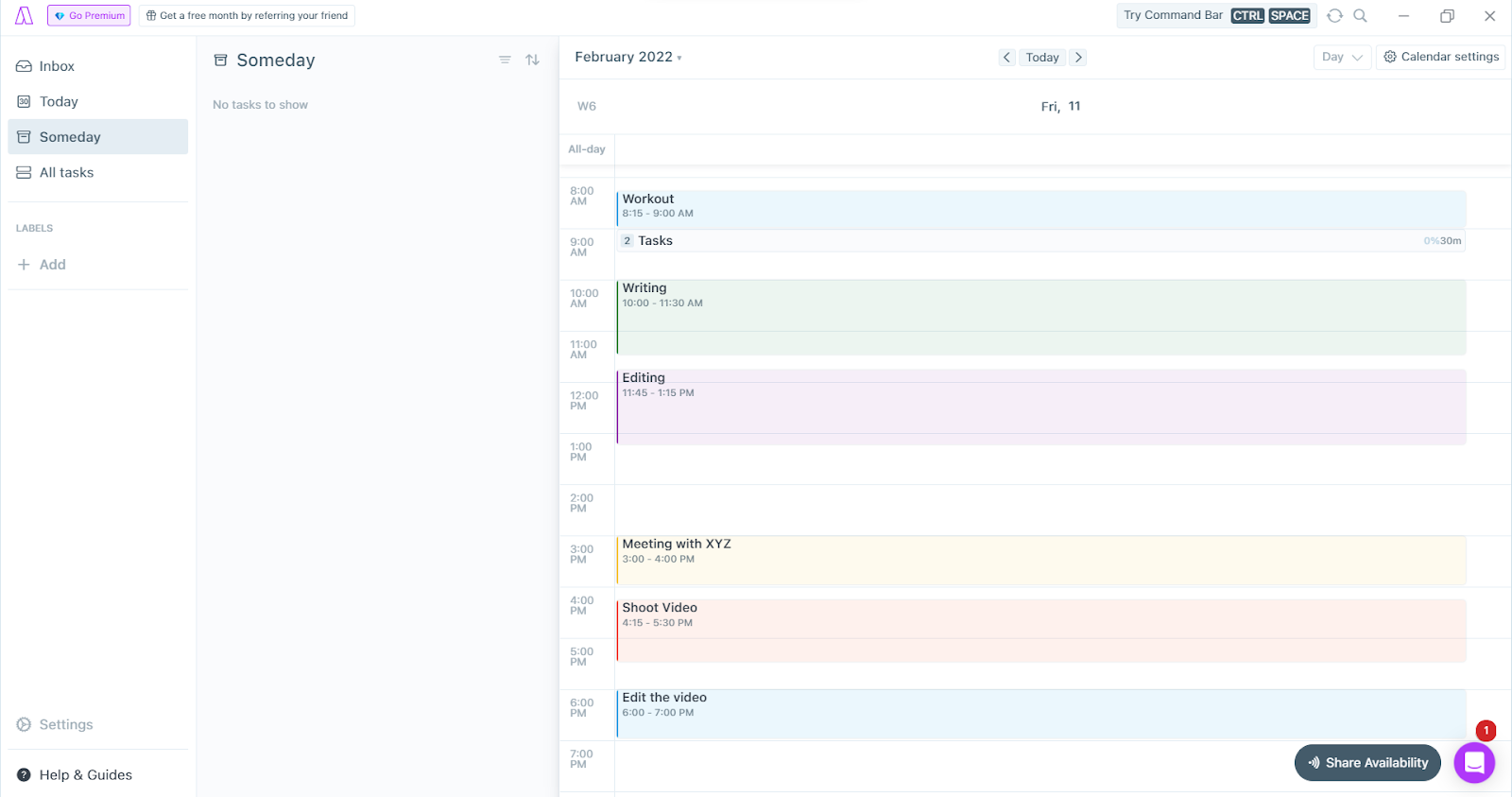The height and width of the screenshot is (797, 1512).
Task: Click the Someday filter icon
Action: [x=505, y=60]
